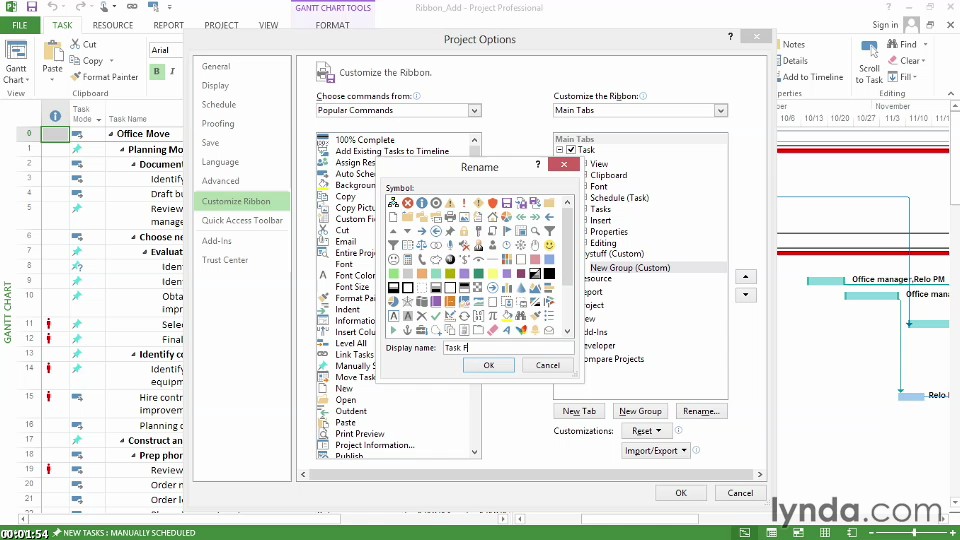960x540 pixels.
Task: Select the magnifying glass symbol
Action: 535,231
